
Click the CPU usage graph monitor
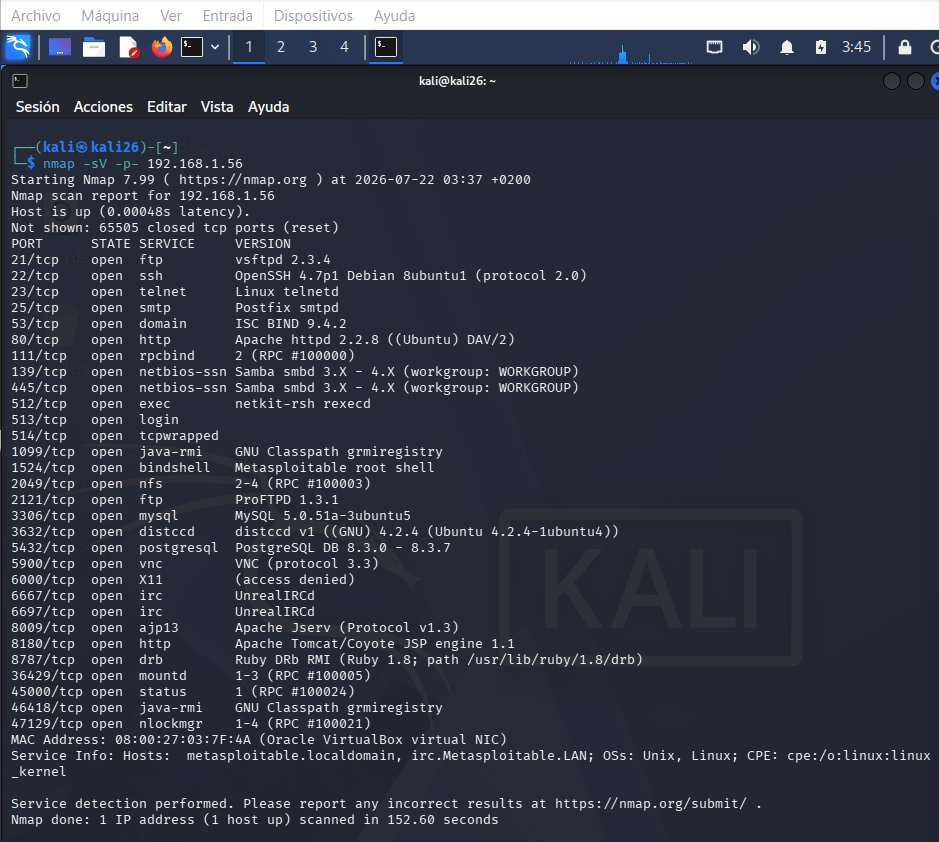click(x=631, y=52)
